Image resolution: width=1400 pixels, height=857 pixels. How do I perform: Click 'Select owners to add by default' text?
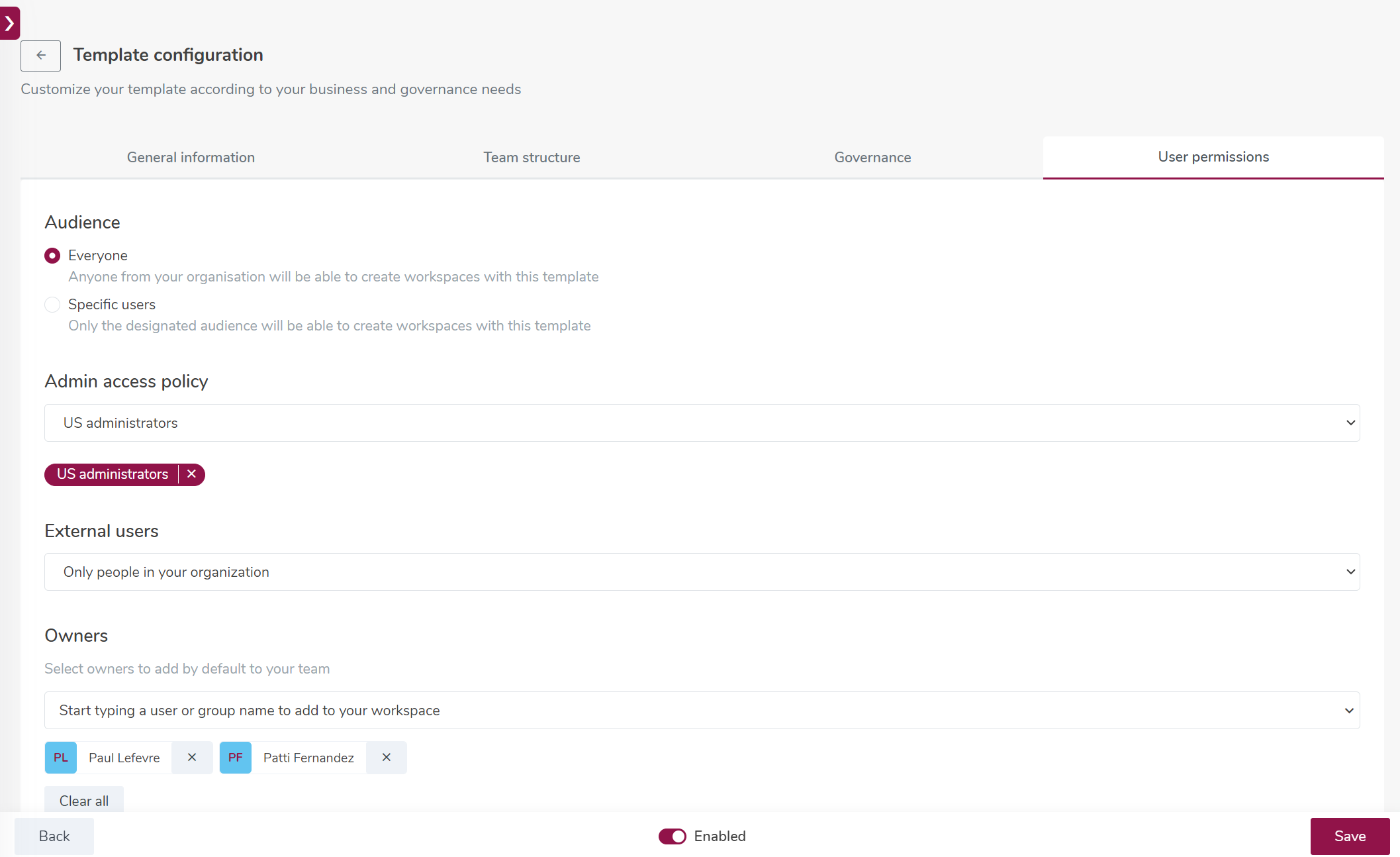187,669
